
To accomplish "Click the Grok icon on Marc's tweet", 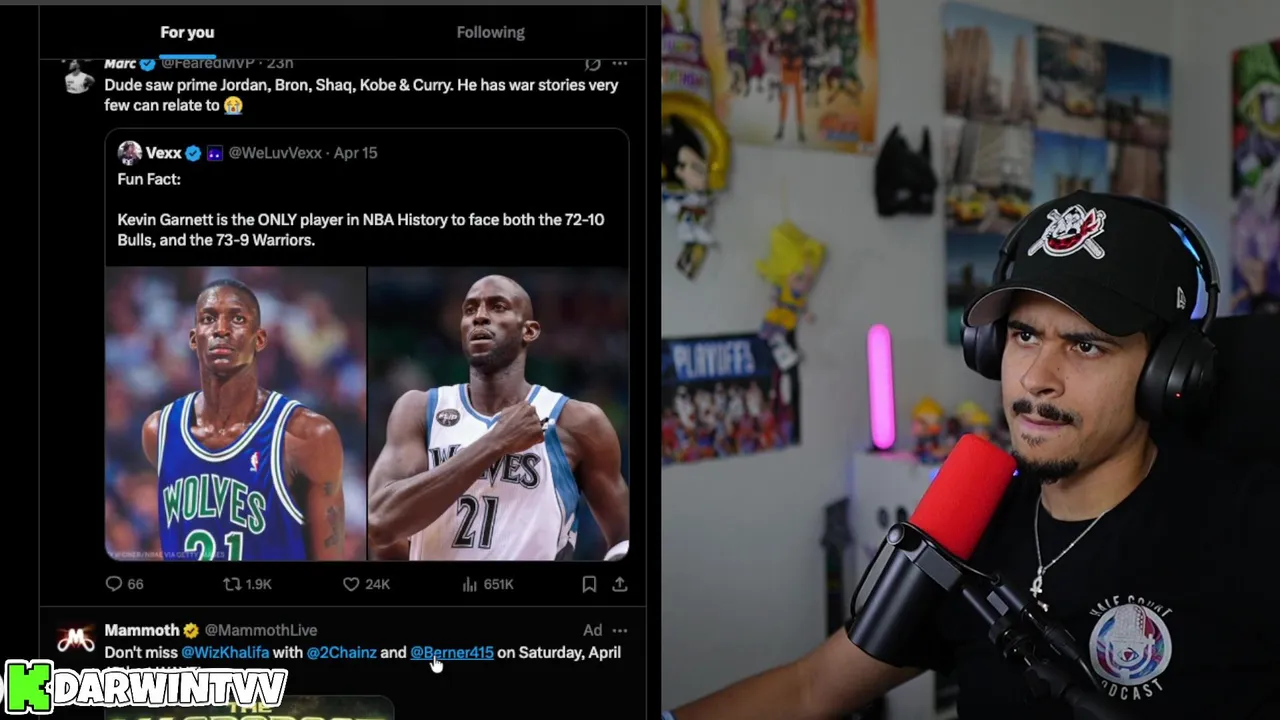I will pyautogui.click(x=593, y=64).
